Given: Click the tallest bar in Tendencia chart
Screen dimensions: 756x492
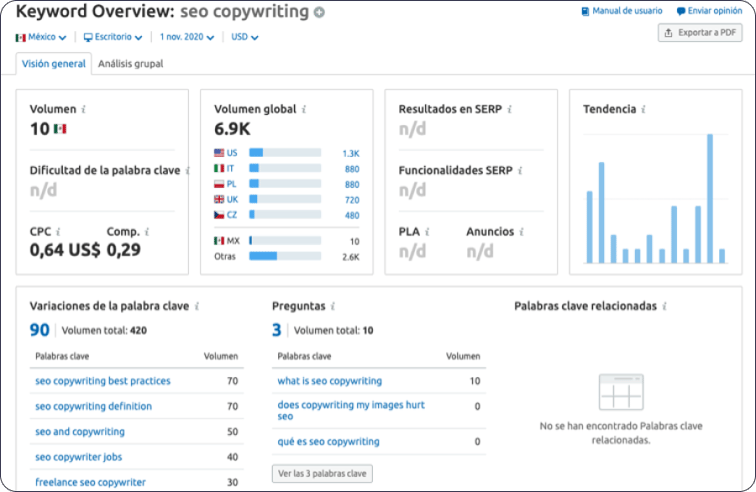Looking at the screenshot, I should (x=710, y=198).
